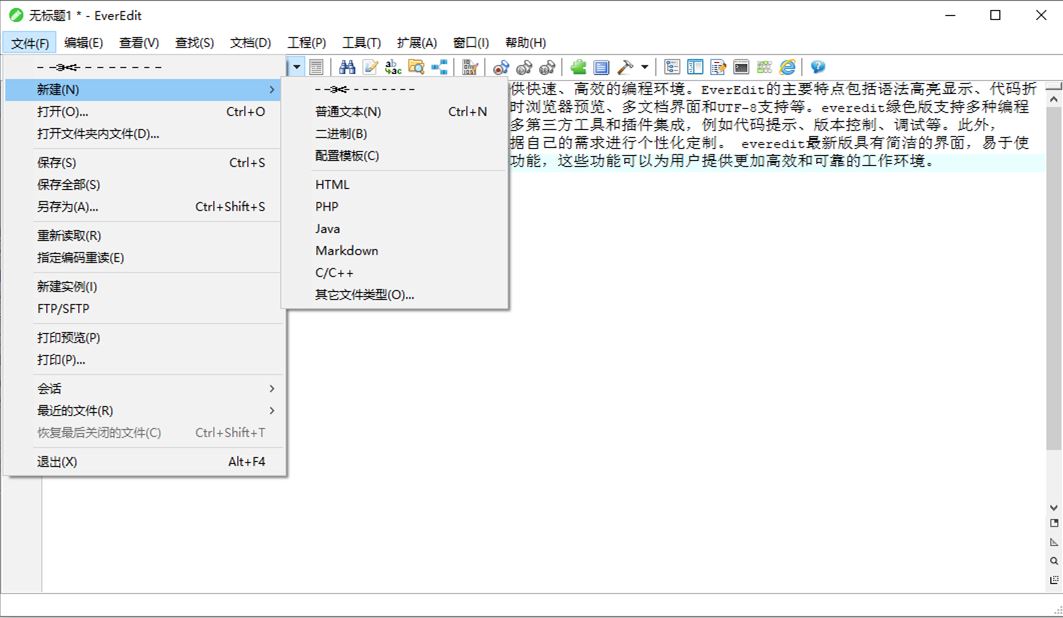Screen dimensions: 1063x618
Task: Click 保存(S) menu entry
Action: pyautogui.click(x=143, y=163)
